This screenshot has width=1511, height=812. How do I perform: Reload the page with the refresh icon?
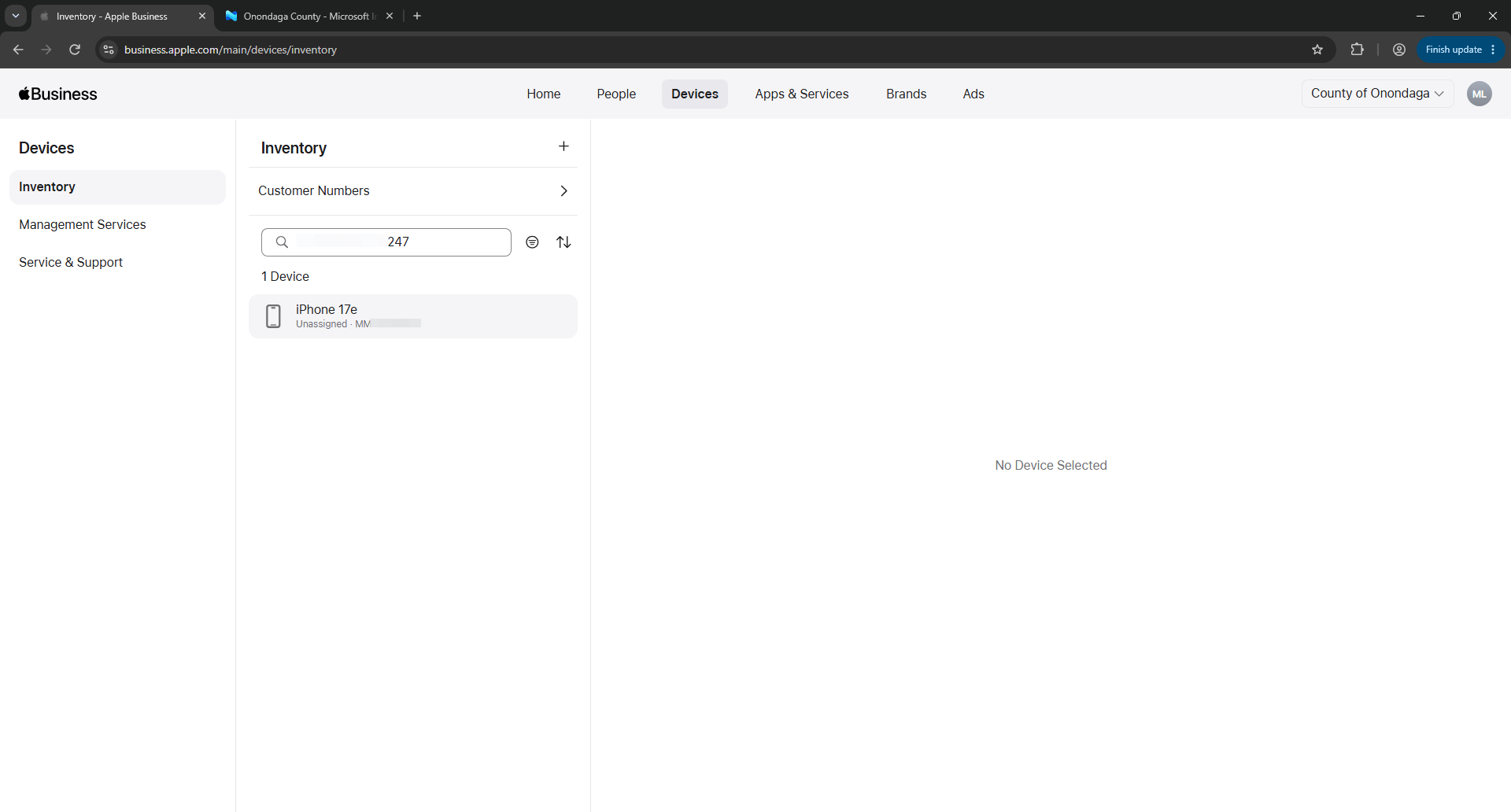coord(75,50)
